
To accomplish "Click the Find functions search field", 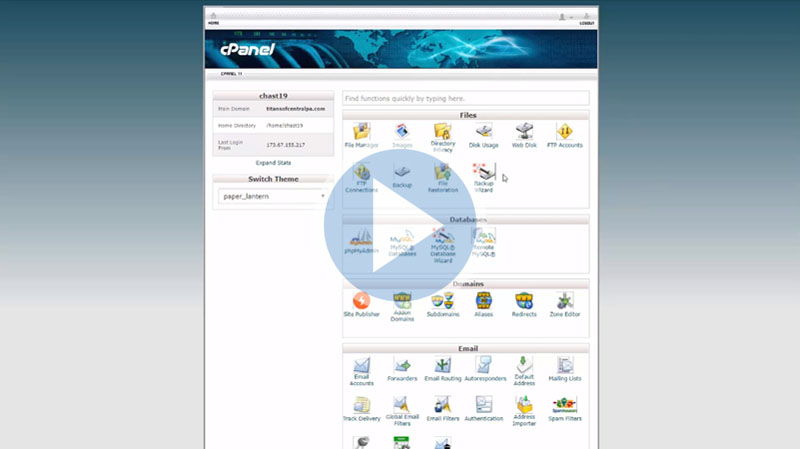I will click(466, 99).
